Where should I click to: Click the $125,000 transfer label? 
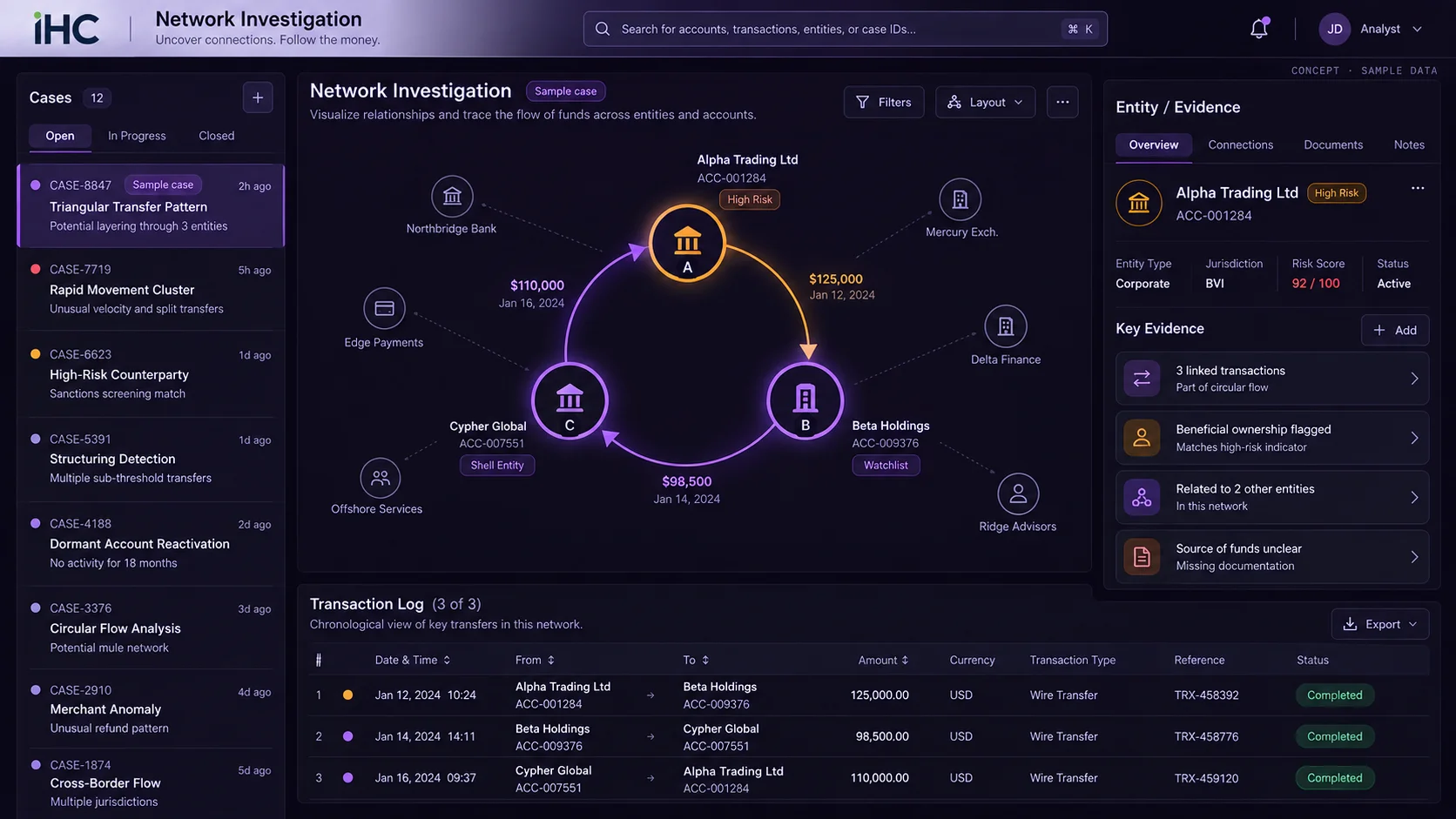[x=836, y=279]
